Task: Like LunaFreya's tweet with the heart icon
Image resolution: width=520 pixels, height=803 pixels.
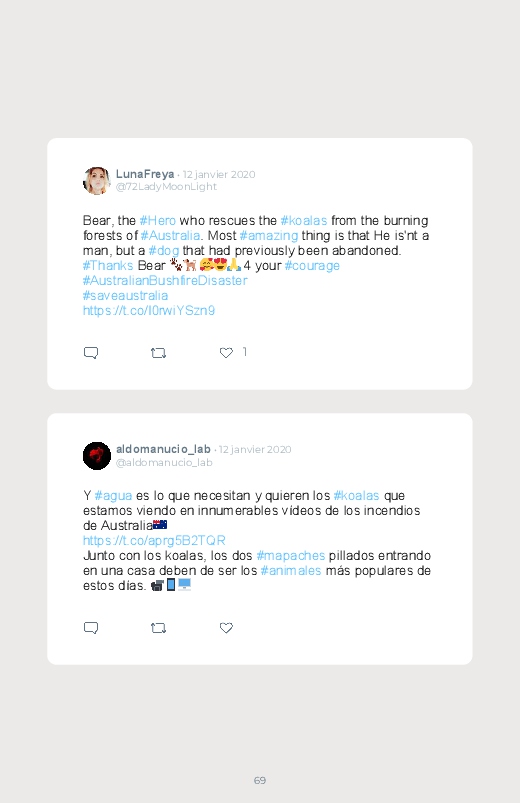Action: click(226, 353)
